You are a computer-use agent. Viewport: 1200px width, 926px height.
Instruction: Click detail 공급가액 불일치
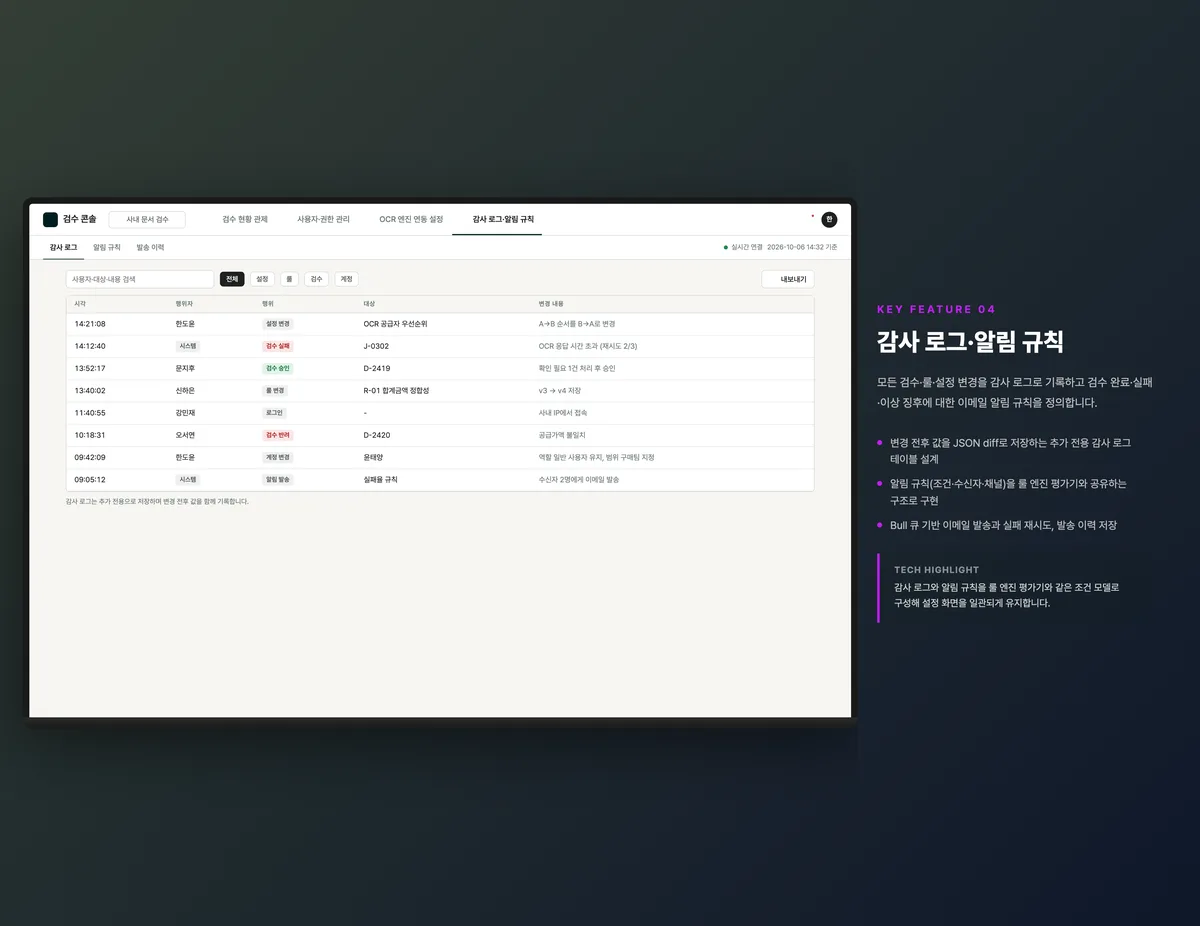click(562, 435)
